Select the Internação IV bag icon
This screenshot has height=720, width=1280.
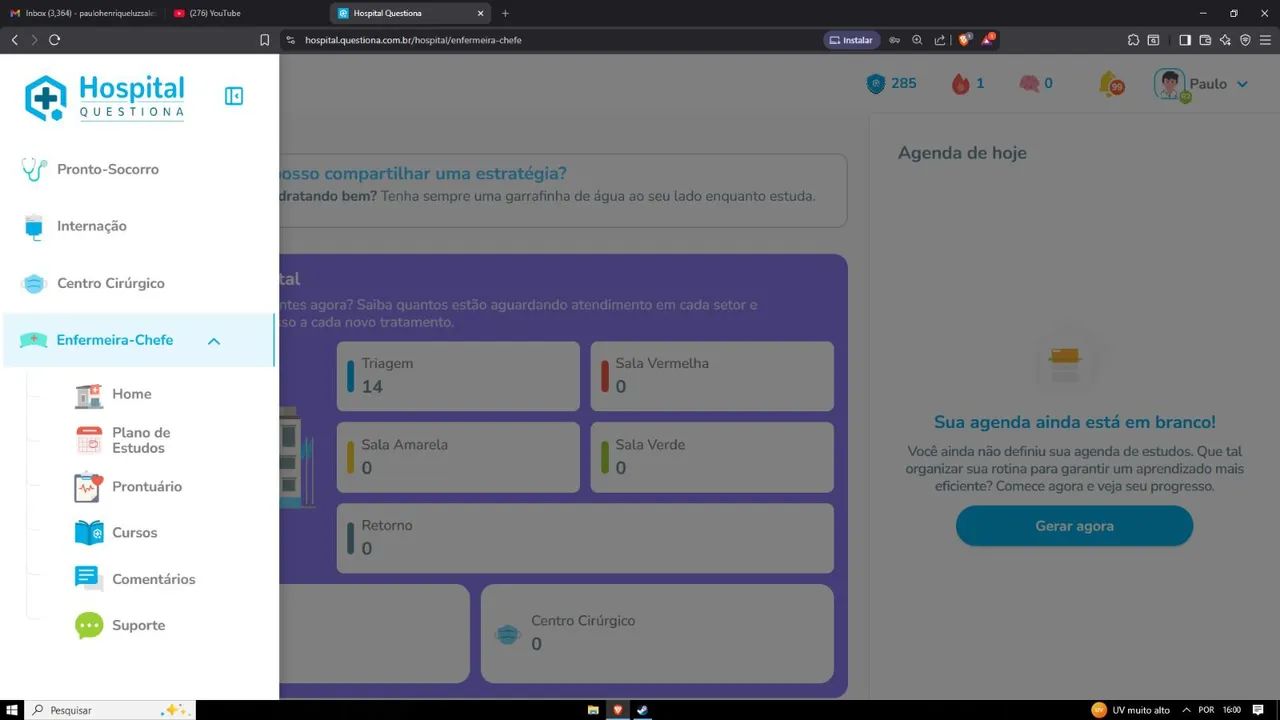(x=34, y=226)
